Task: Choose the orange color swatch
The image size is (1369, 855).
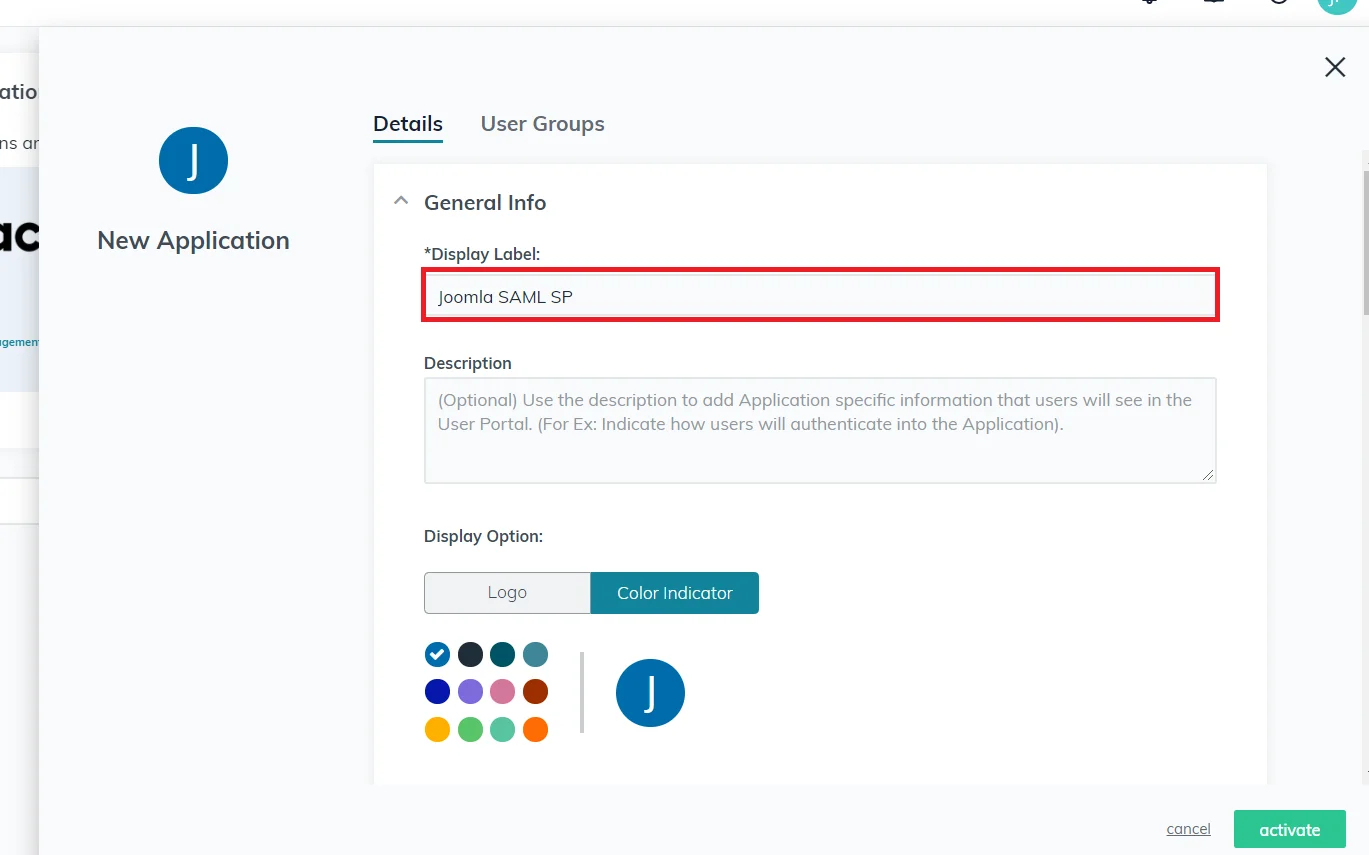Action: (535, 730)
